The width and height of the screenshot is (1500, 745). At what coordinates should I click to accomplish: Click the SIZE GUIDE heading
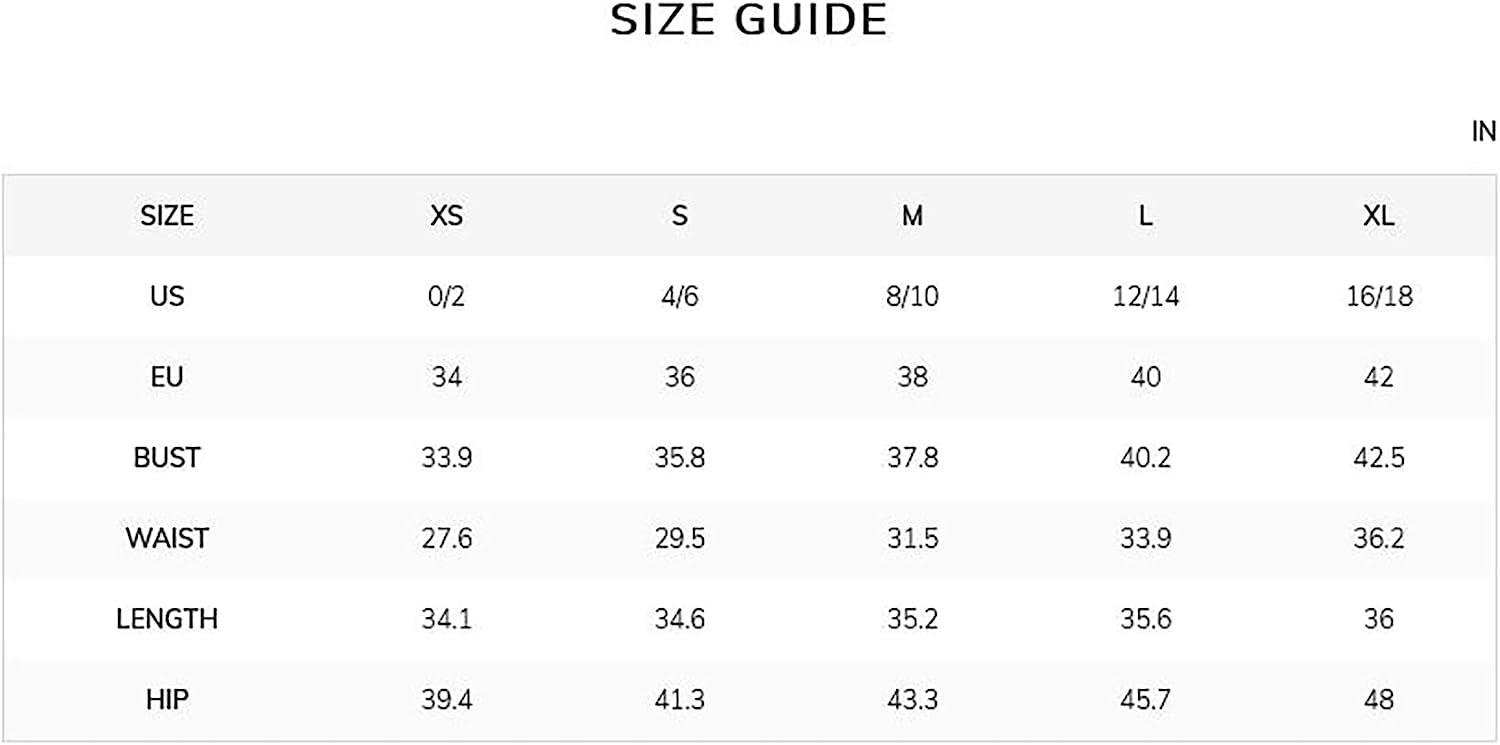pyautogui.click(x=749, y=21)
